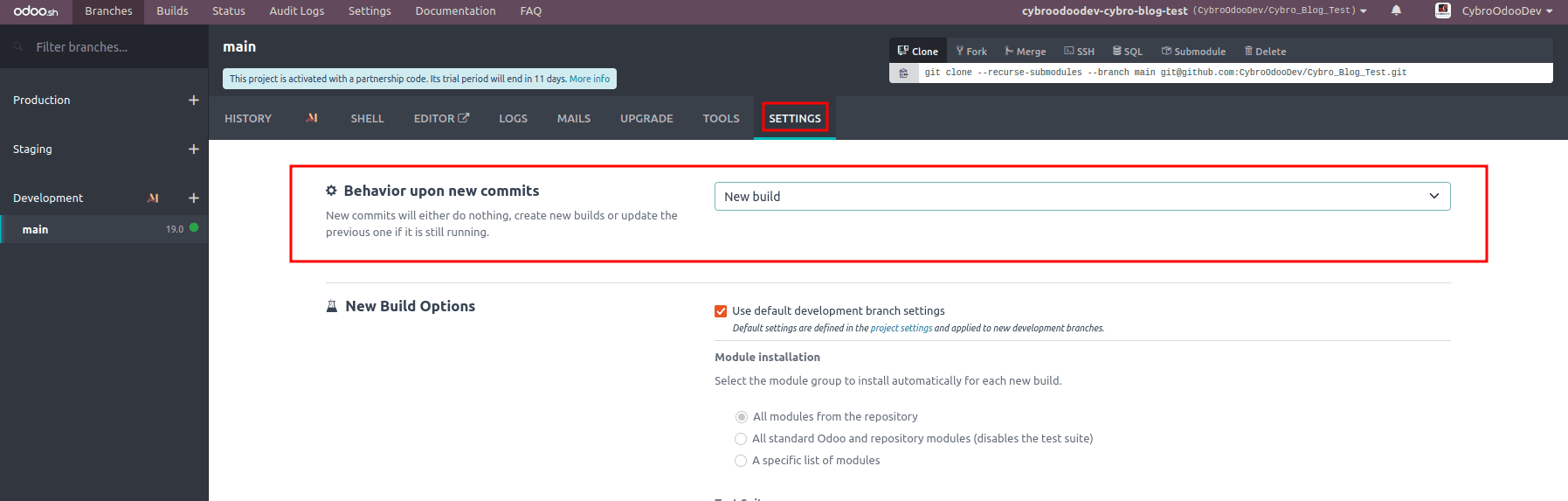This screenshot has height=501, width=1568.
Task: Expand the CybroOdooDev user menu
Action: click(x=1550, y=11)
